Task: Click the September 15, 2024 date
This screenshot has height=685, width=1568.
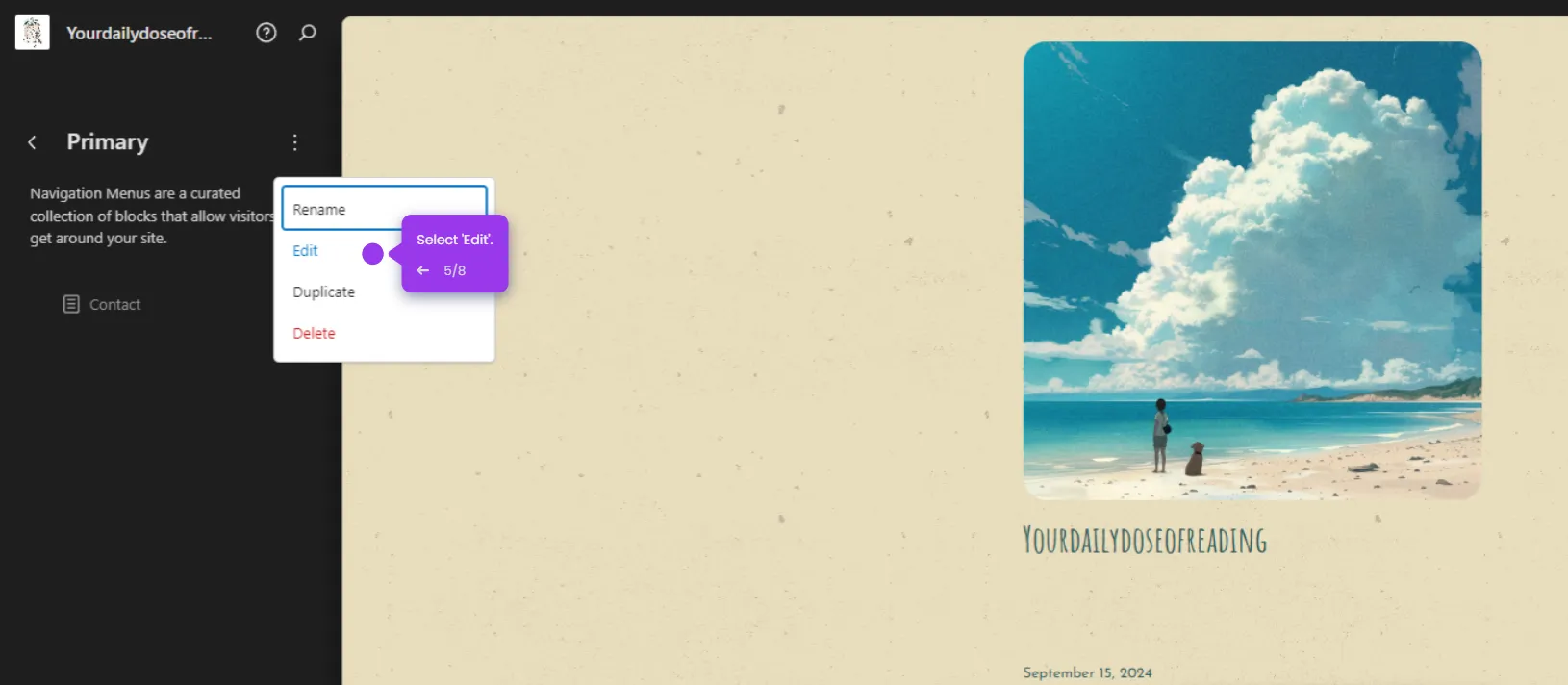Action: (1087, 672)
